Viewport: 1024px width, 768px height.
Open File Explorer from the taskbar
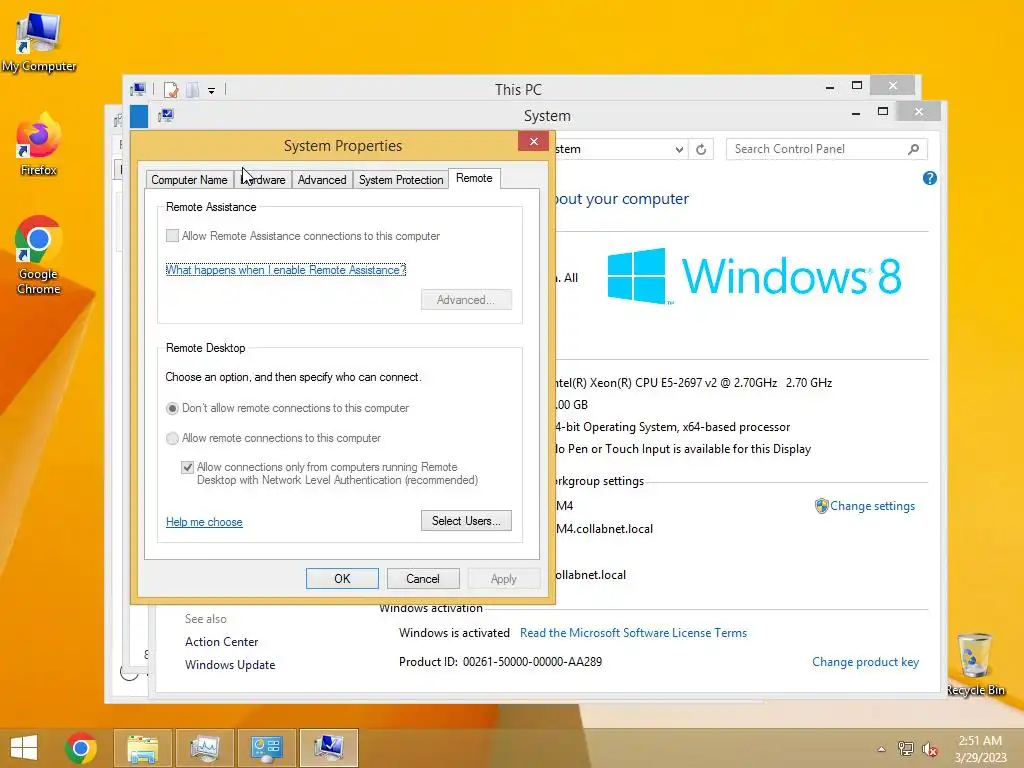click(142, 748)
